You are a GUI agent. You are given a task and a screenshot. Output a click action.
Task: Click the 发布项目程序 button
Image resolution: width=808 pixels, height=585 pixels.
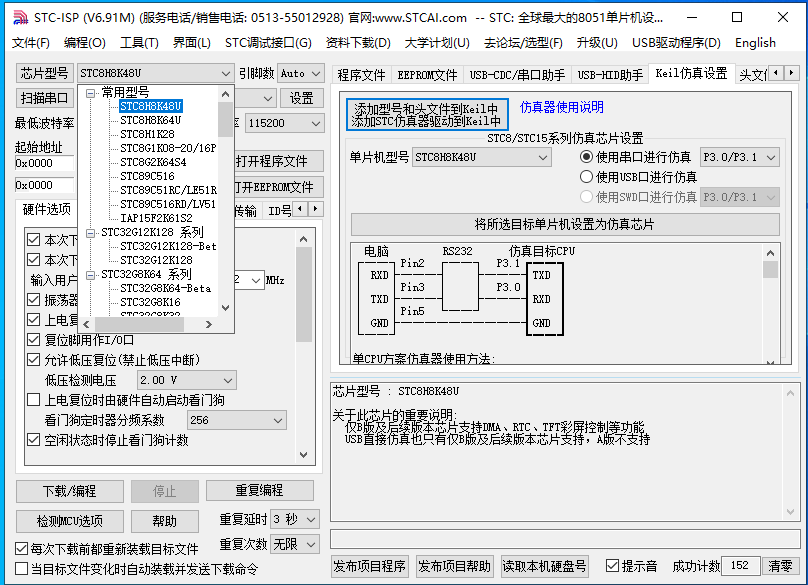pyautogui.click(x=369, y=566)
